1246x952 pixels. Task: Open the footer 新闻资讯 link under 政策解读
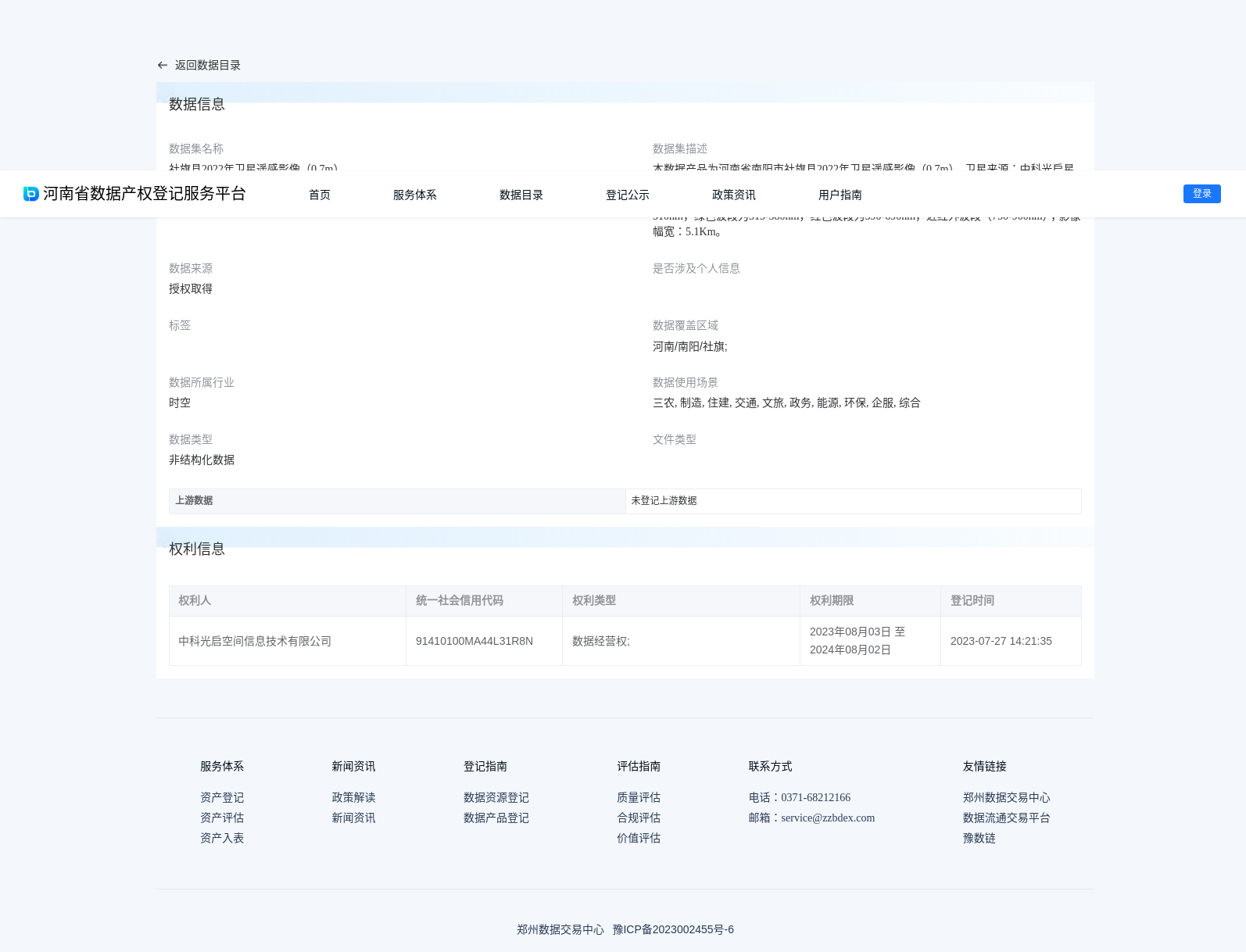click(x=353, y=818)
